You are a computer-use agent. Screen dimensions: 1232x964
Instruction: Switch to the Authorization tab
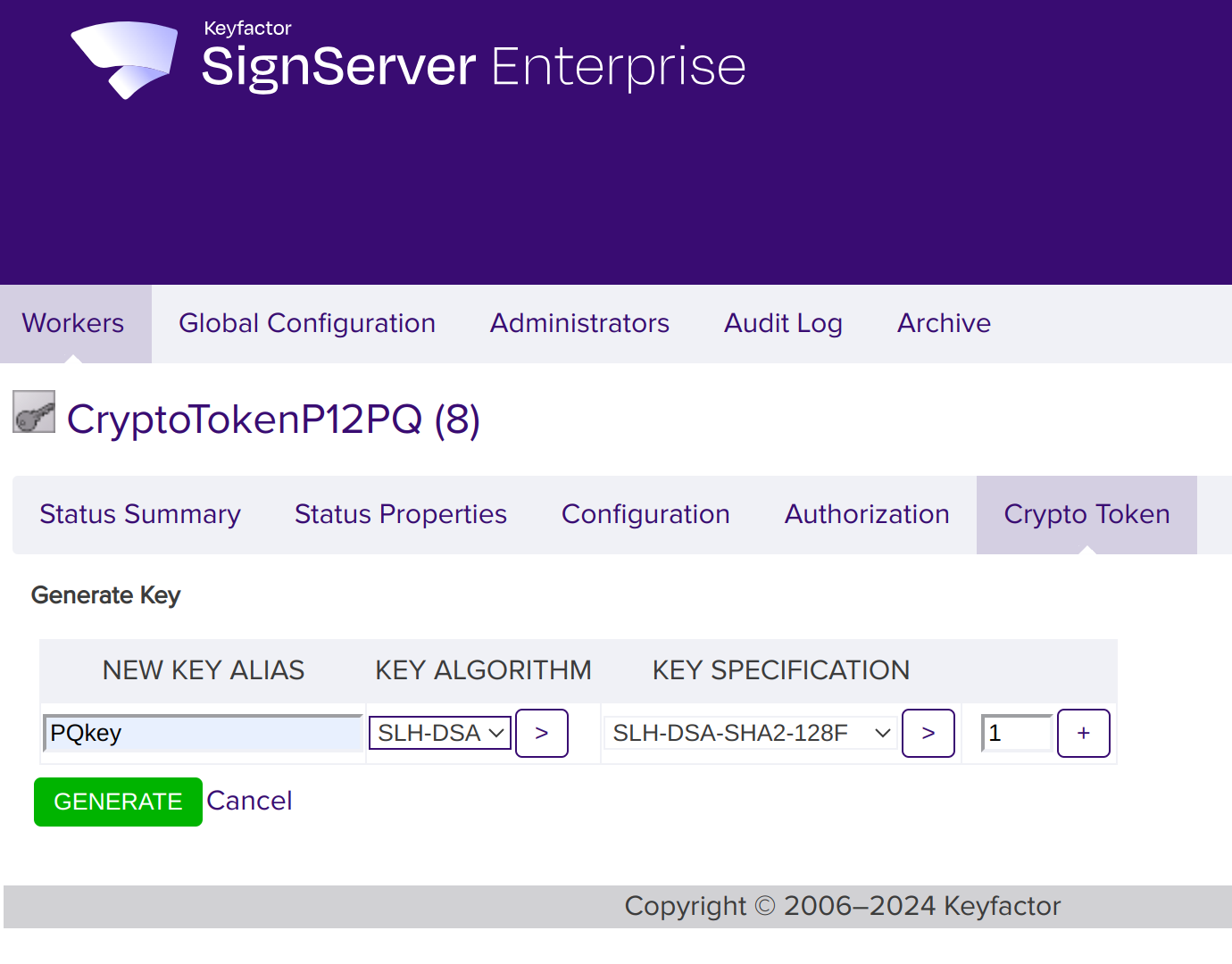pos(866,514)
